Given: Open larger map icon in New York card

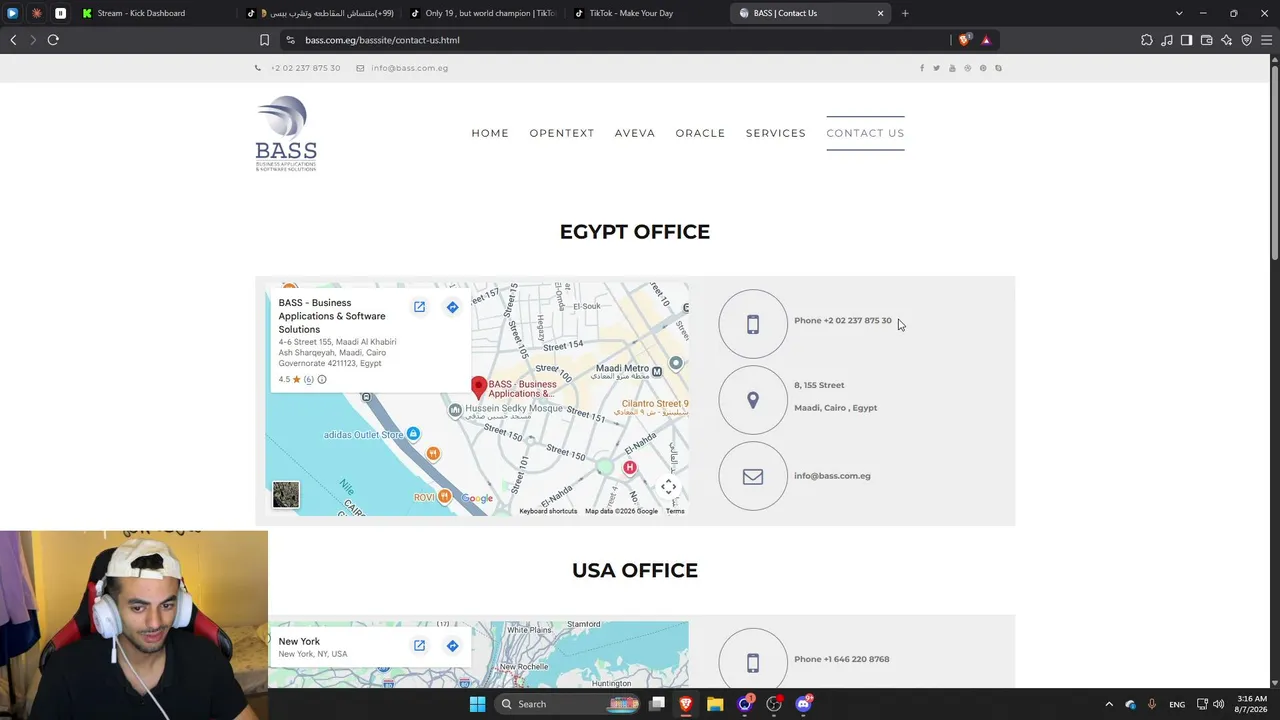Looking at the screenshot, I should [420, 646].
